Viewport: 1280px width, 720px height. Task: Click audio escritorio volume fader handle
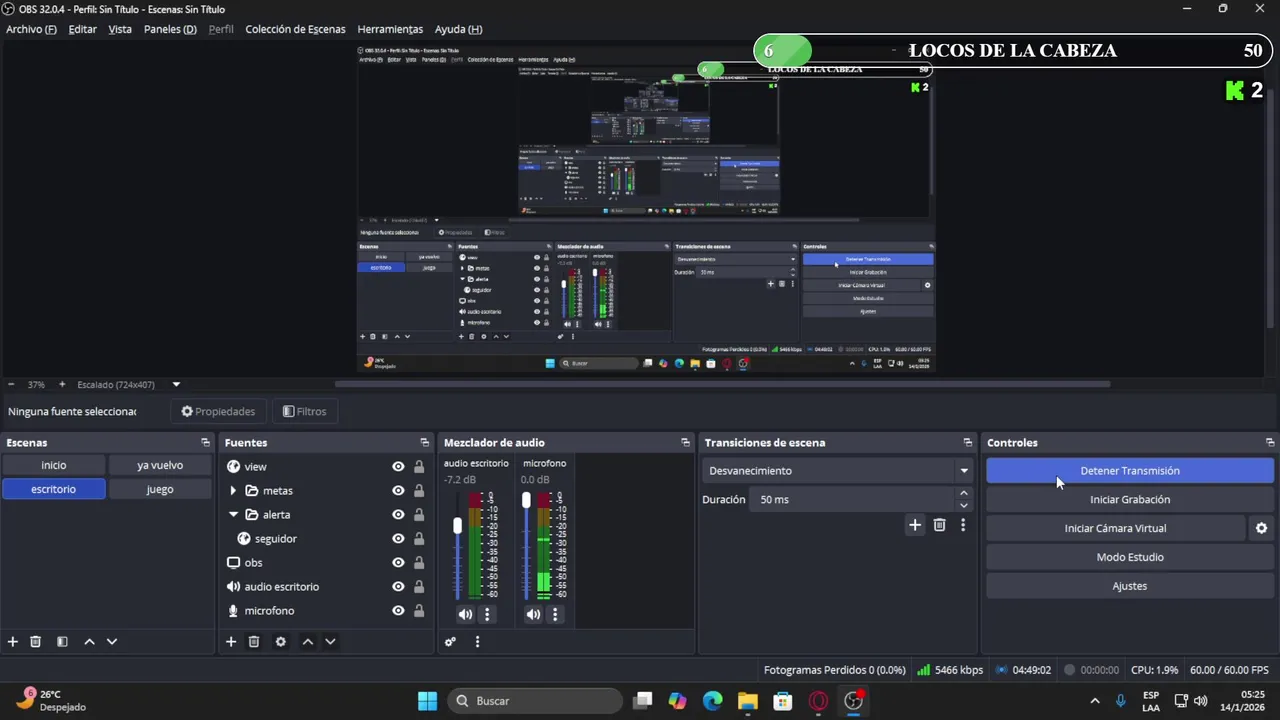click(x=458, y=525)
